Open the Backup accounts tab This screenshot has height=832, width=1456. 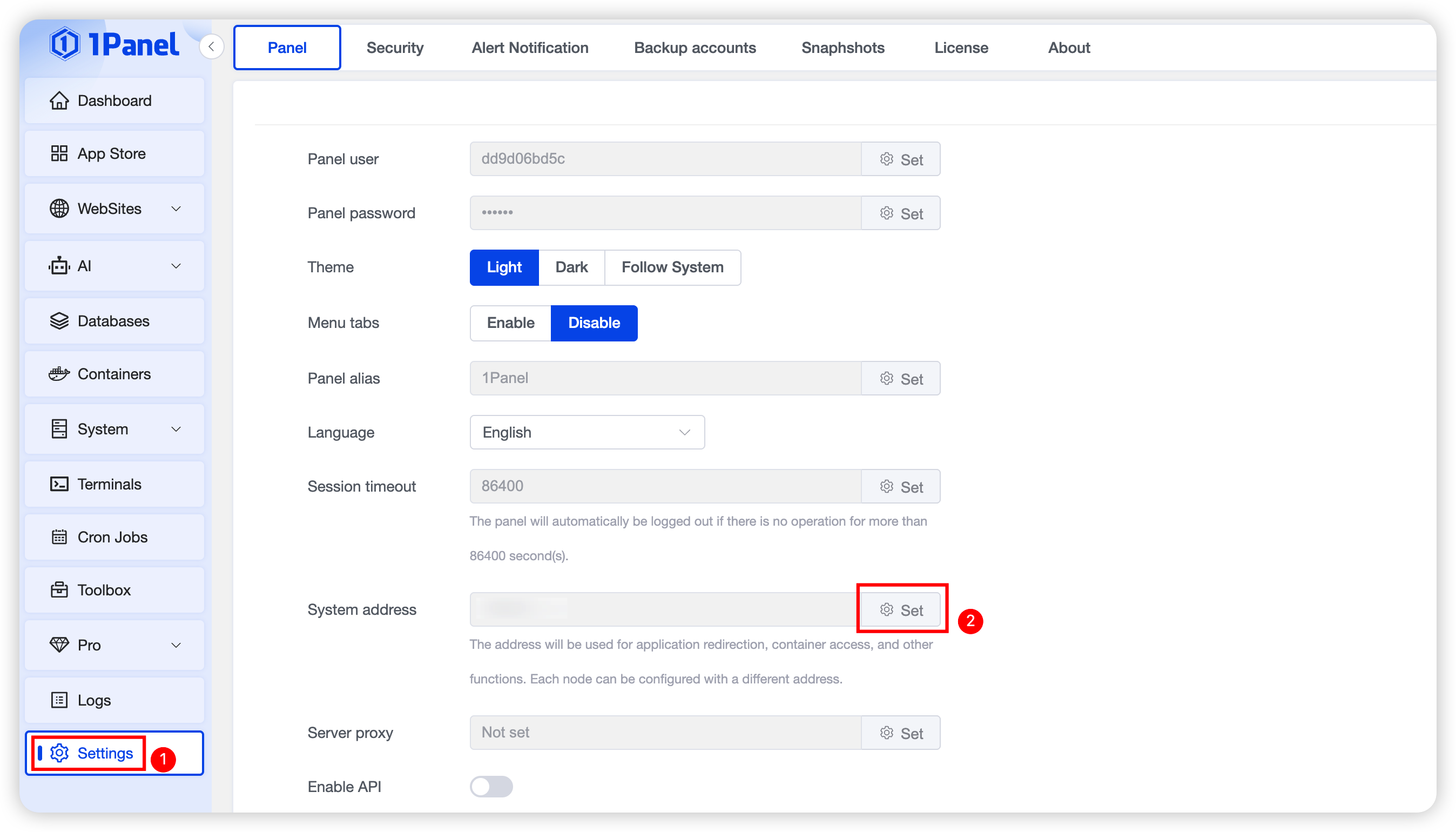pos(695,48)
